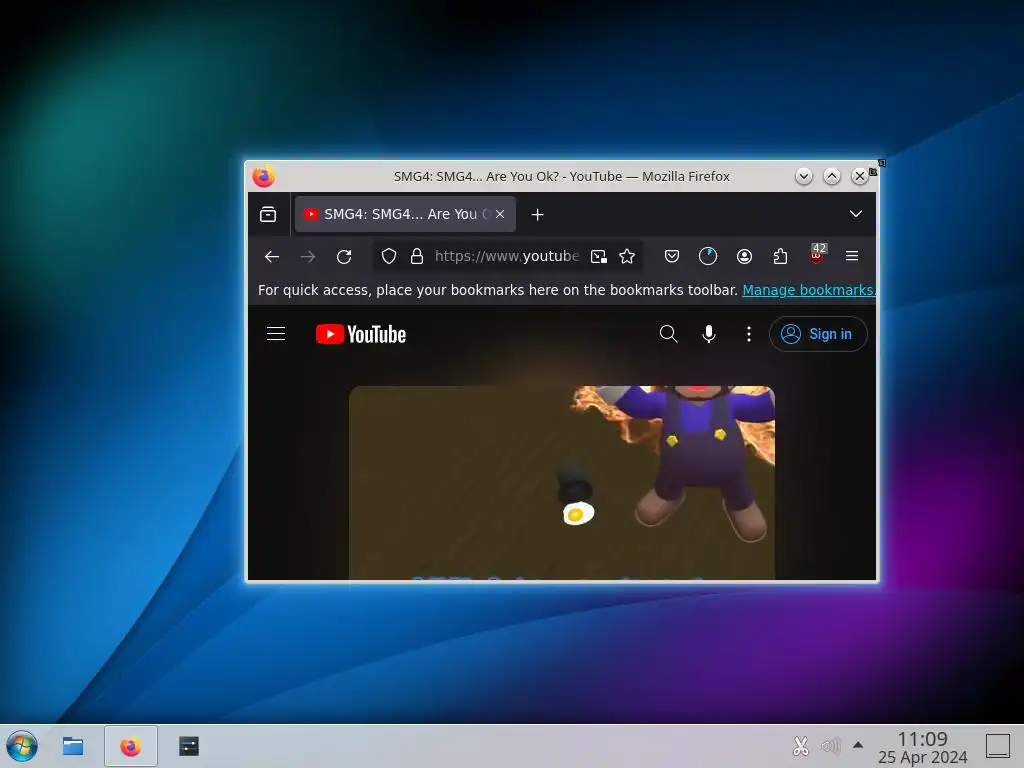Click show desktop button in taskbar
This screenshot has width=1024, height=768.
[x=997, y=746]
